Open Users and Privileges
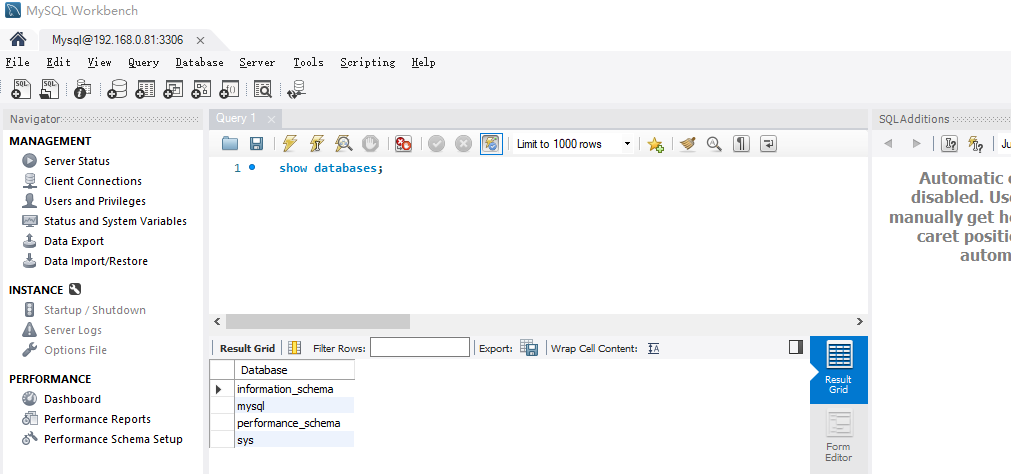Image resolution: width=1011 pixels, height=474 pixels. [95, 201]
